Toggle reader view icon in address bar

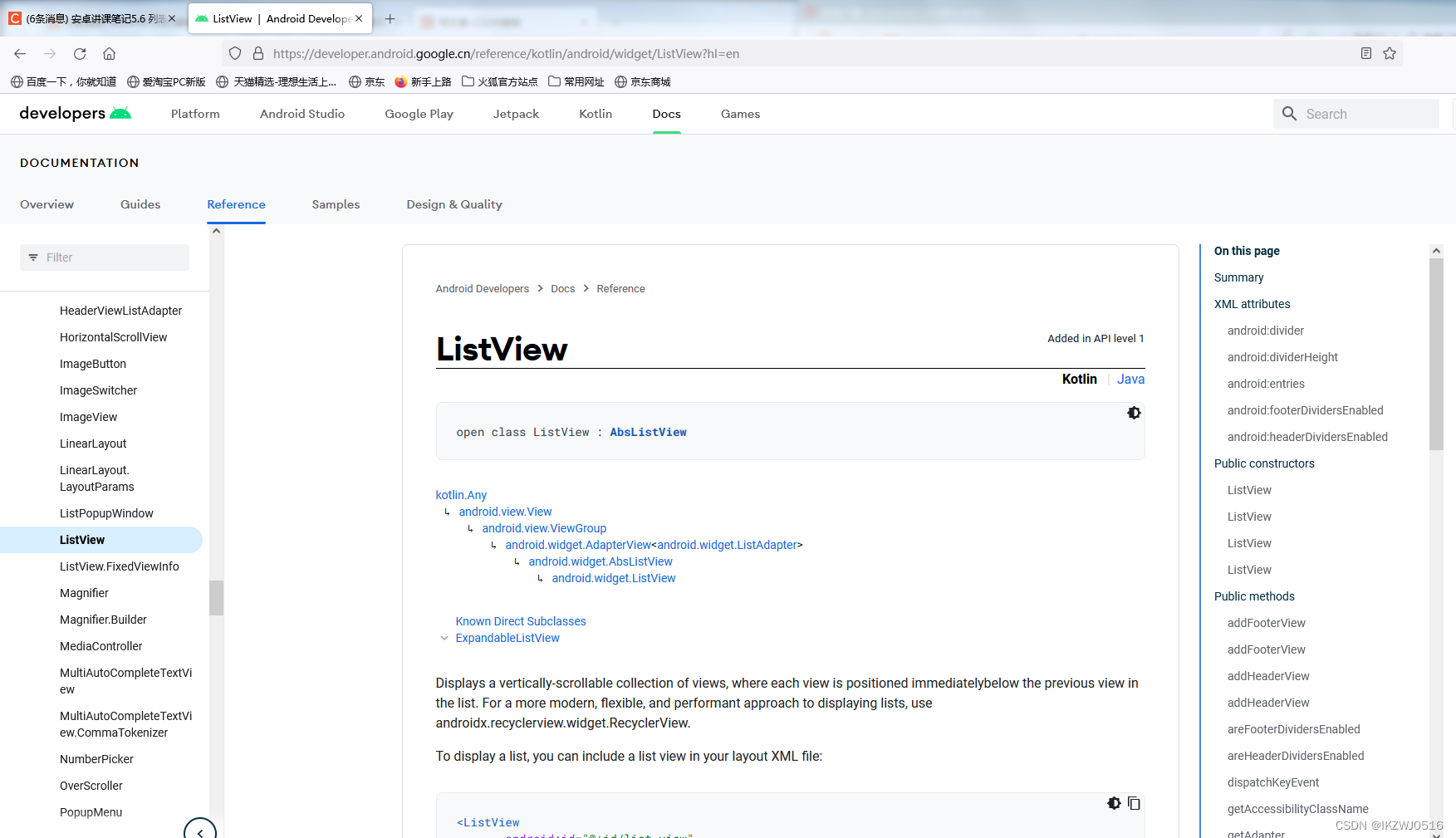[1366, 53]
